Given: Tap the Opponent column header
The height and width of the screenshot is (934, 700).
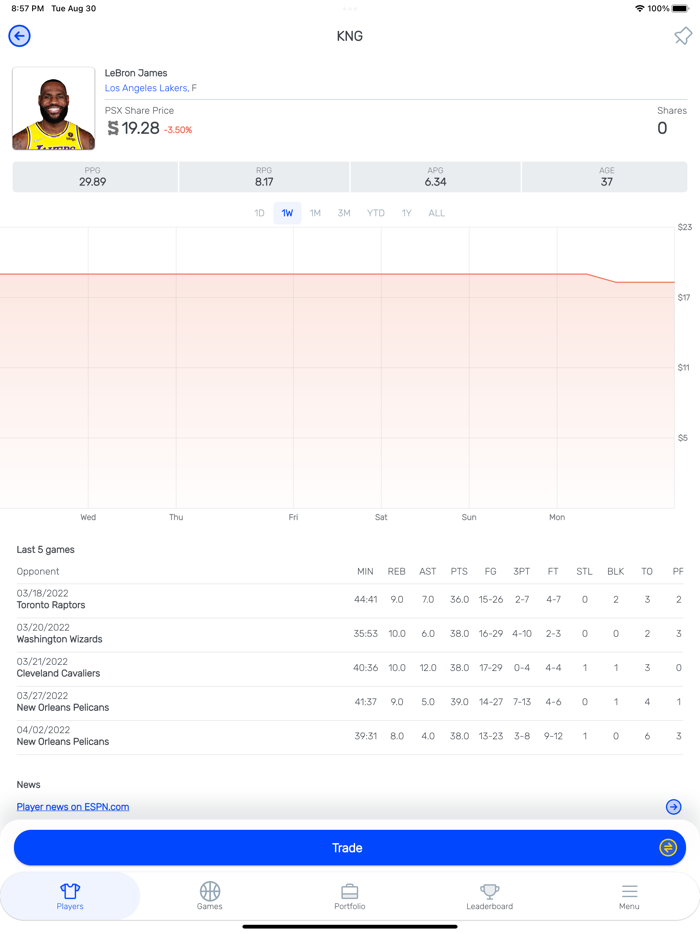Looking at the screenshot, I should [38, 571].
